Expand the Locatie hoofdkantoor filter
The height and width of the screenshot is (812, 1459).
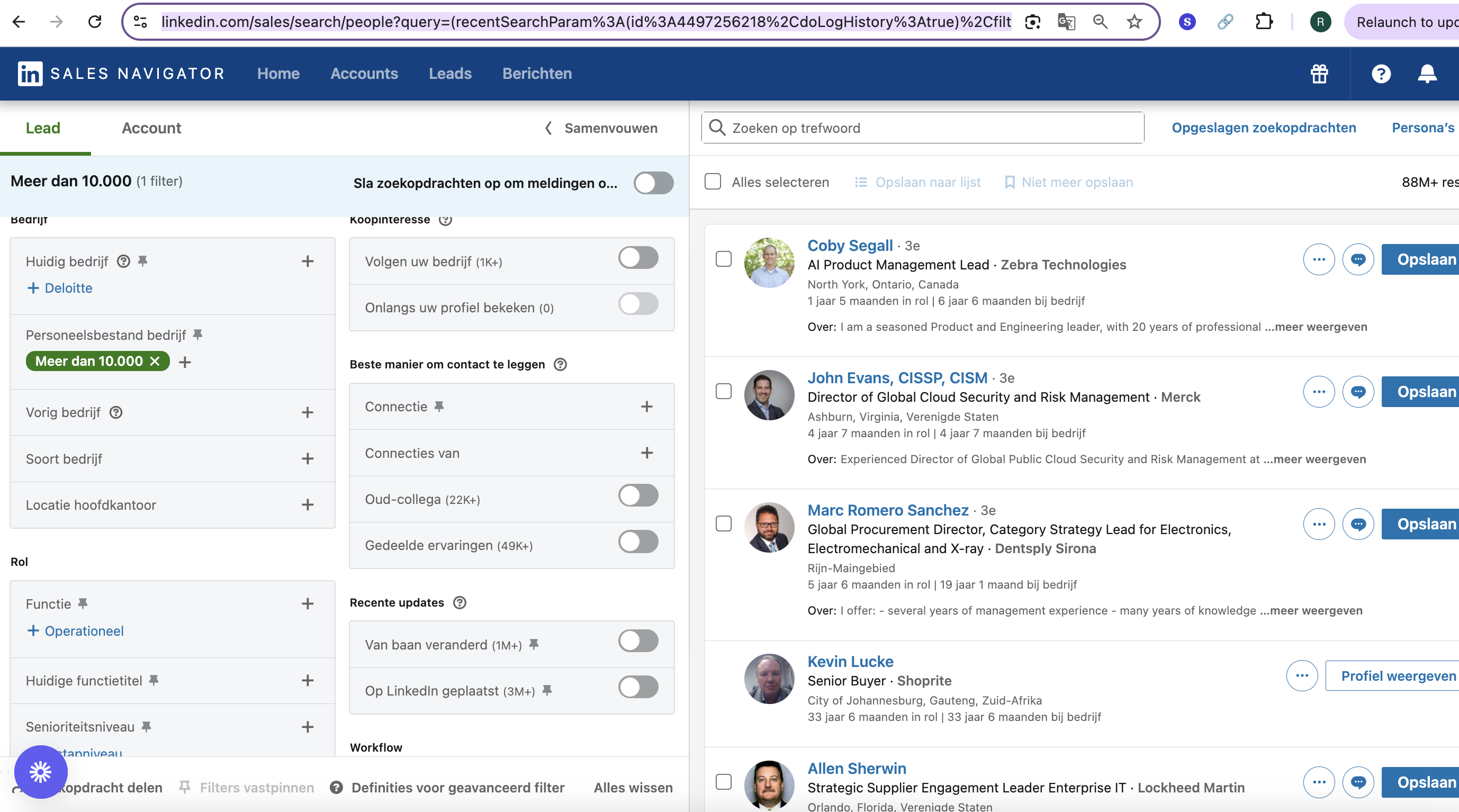(308, 505)
